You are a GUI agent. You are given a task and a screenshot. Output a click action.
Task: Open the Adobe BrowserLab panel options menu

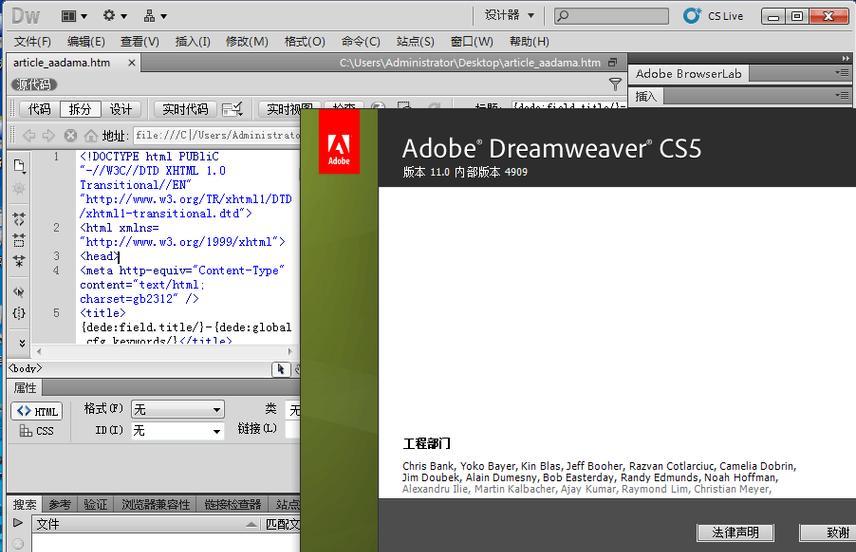click(842, 73)
